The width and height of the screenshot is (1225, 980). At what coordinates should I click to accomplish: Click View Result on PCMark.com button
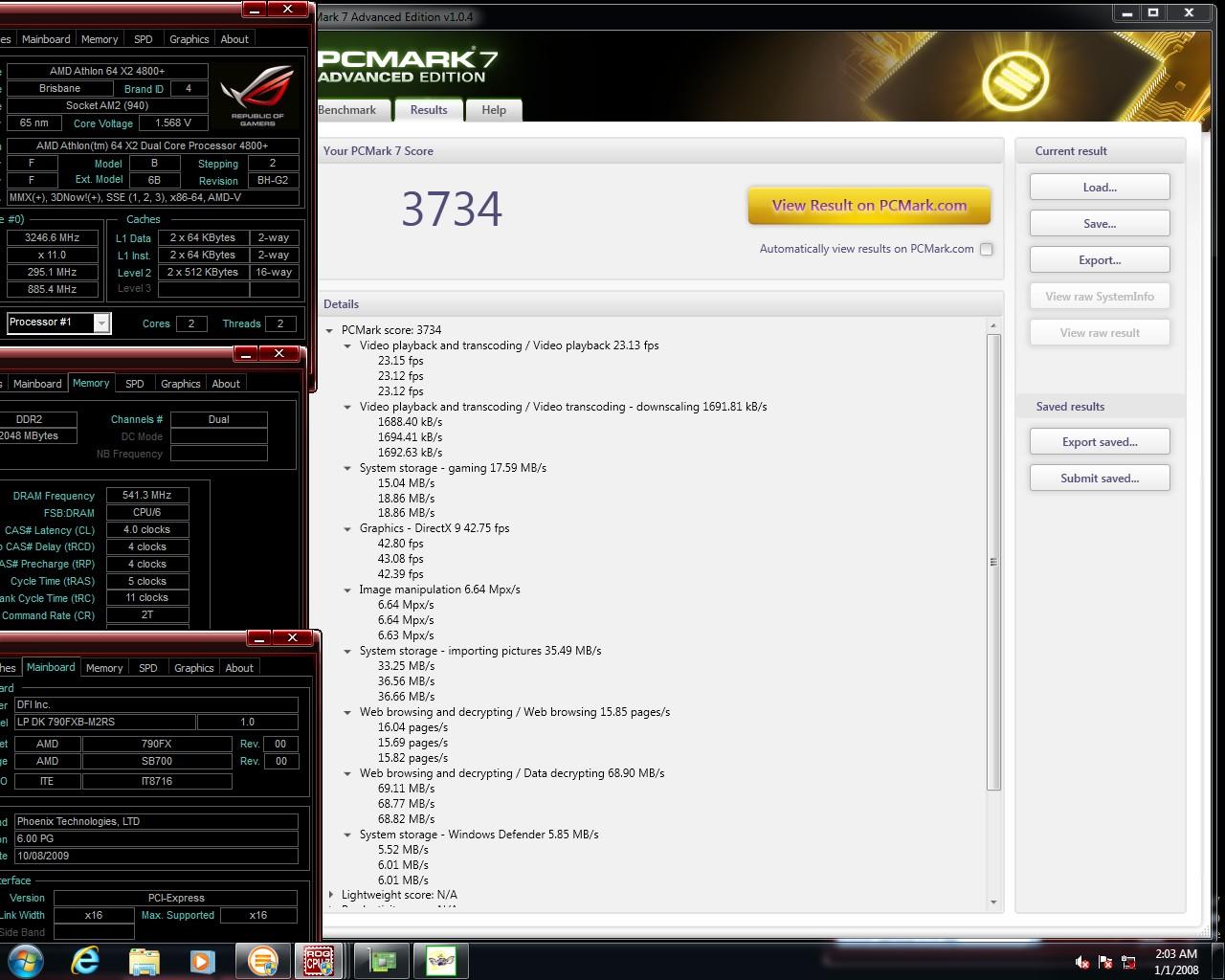(x=869, y=206)
